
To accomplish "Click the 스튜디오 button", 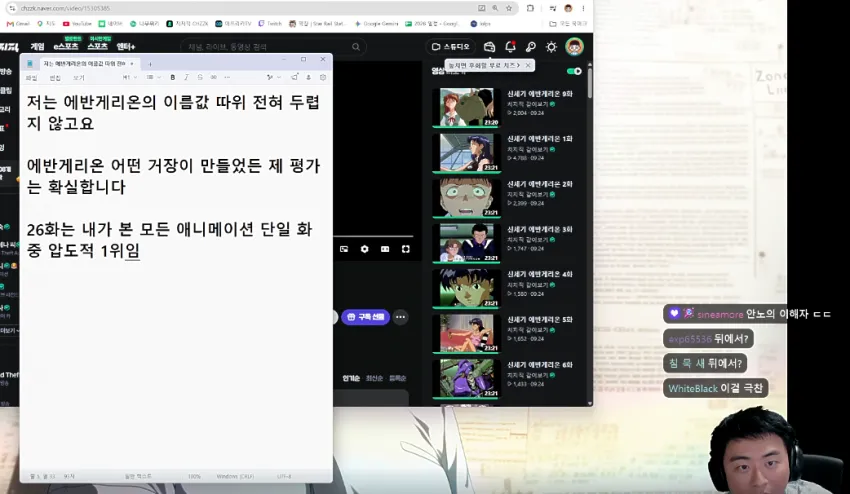I will pos(450,47).
